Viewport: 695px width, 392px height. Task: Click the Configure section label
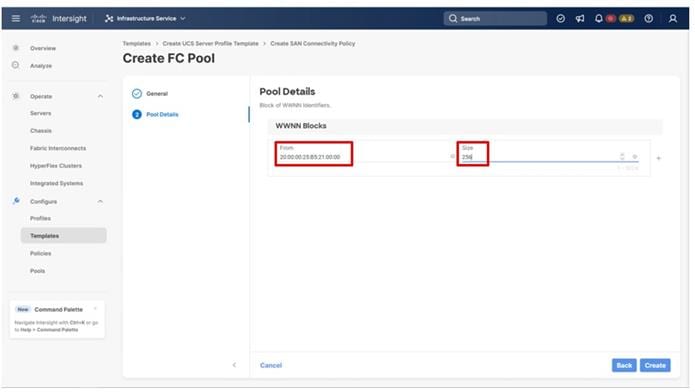coord(43,201)
